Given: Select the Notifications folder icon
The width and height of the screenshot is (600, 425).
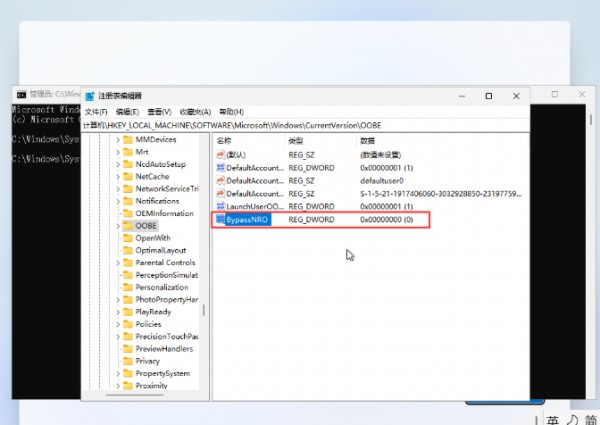Looking at the screenshot, I should pos(128,201).
